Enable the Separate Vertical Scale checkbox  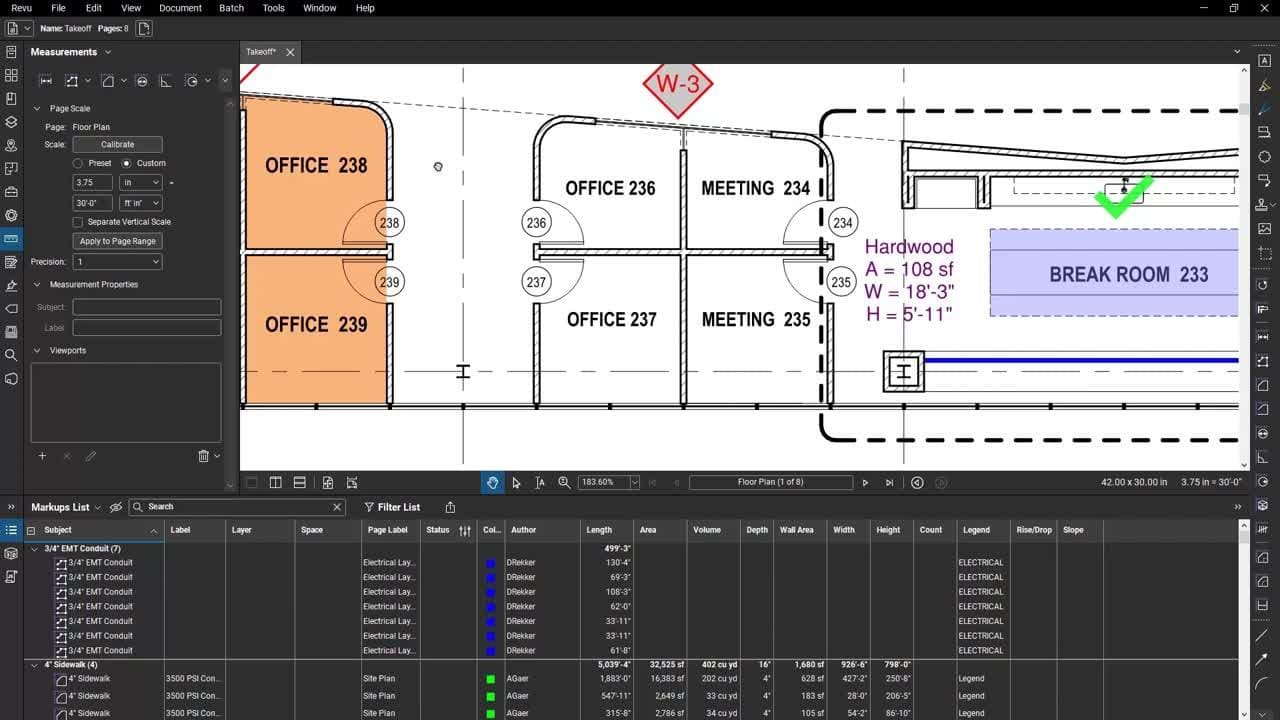78,222
